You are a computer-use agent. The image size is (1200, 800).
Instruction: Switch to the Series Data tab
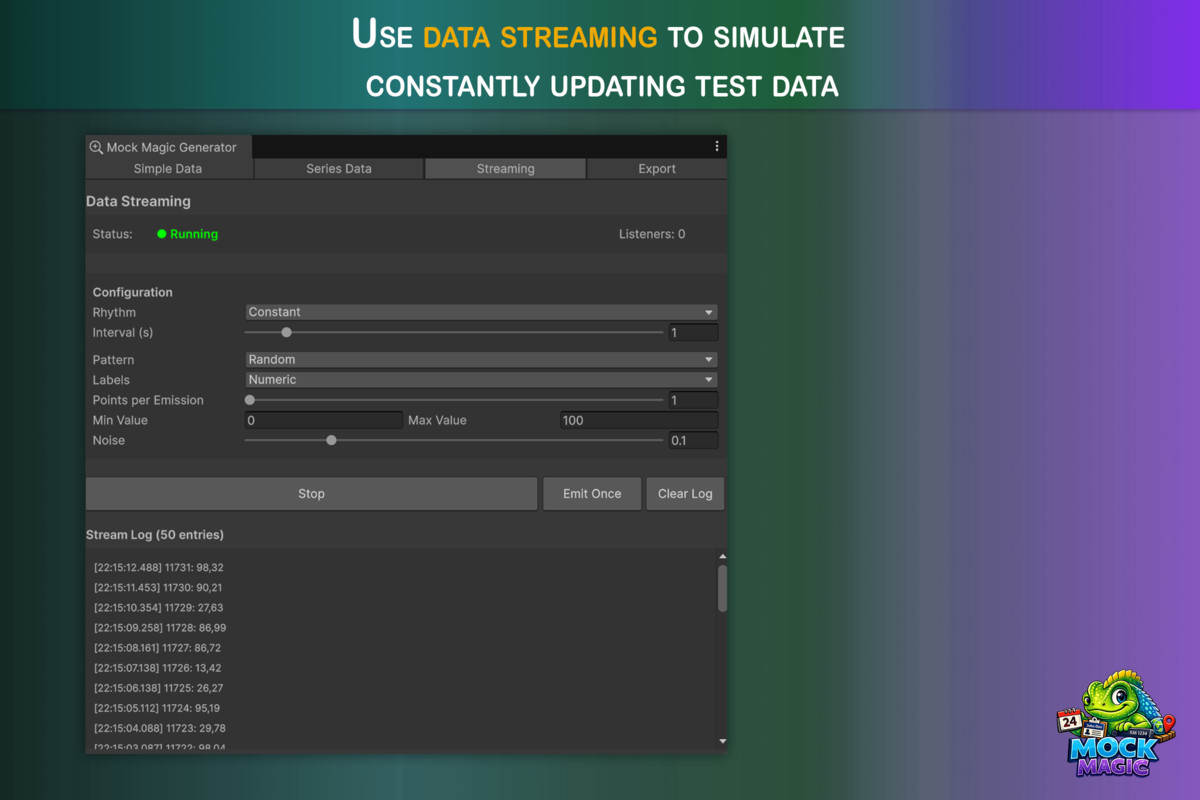coord(339,169)
